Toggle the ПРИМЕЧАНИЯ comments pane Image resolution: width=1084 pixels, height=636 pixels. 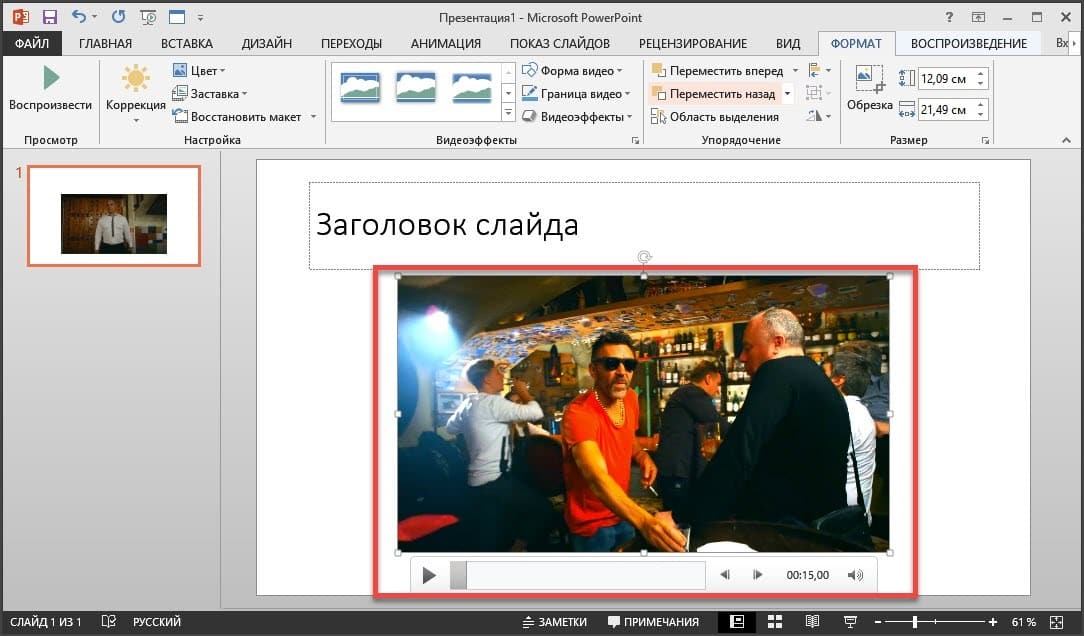pos(653,622)
